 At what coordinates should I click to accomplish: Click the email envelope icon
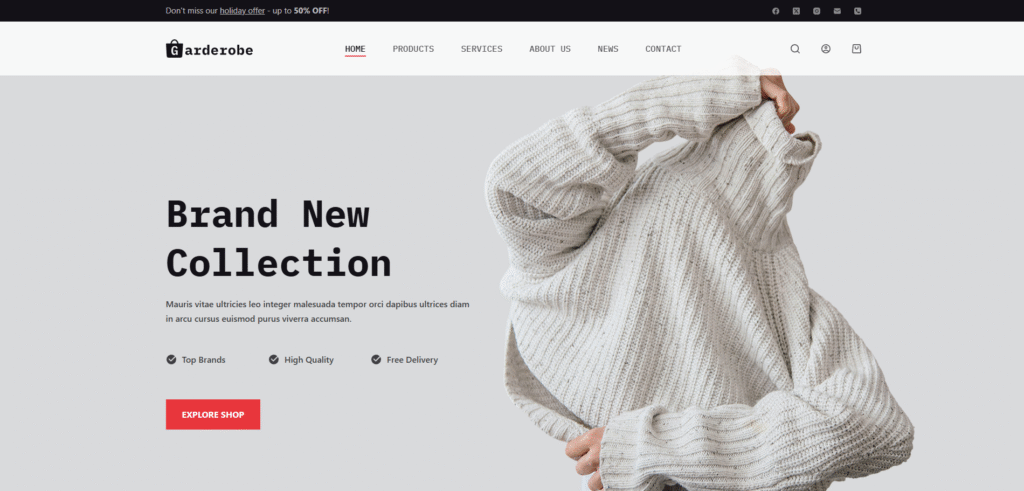837,11
